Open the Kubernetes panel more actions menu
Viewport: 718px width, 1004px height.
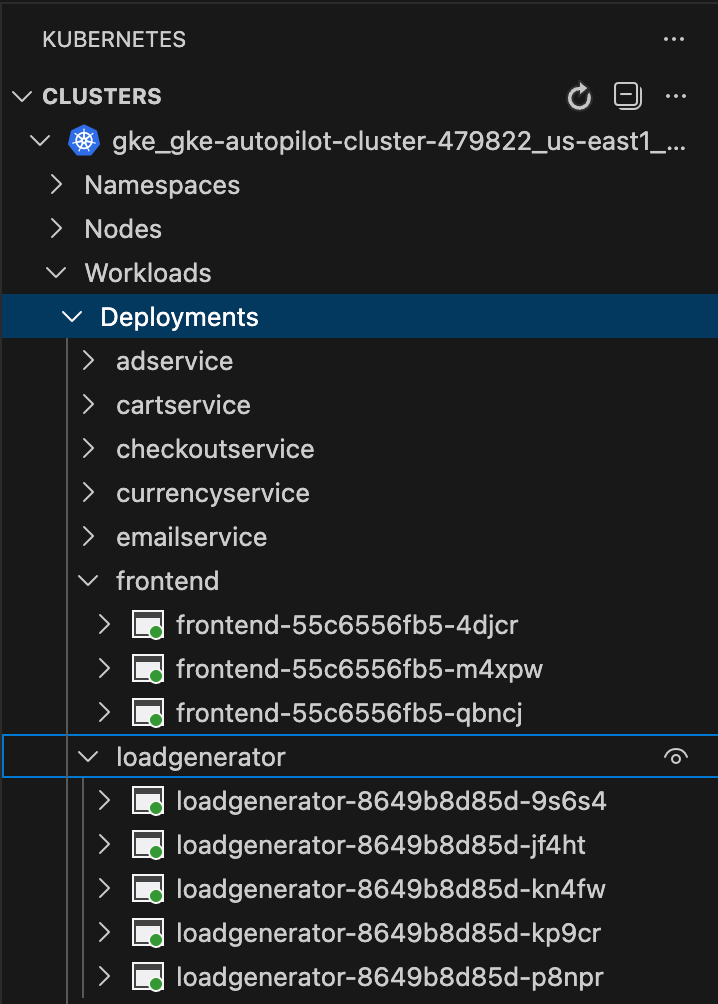pos(676,40)
